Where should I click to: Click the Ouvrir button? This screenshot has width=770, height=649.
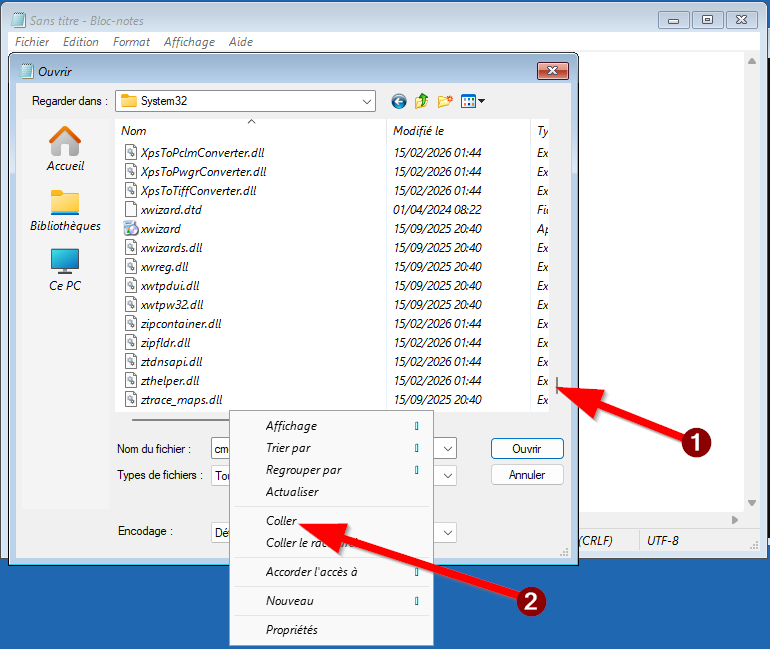(527, 449)
